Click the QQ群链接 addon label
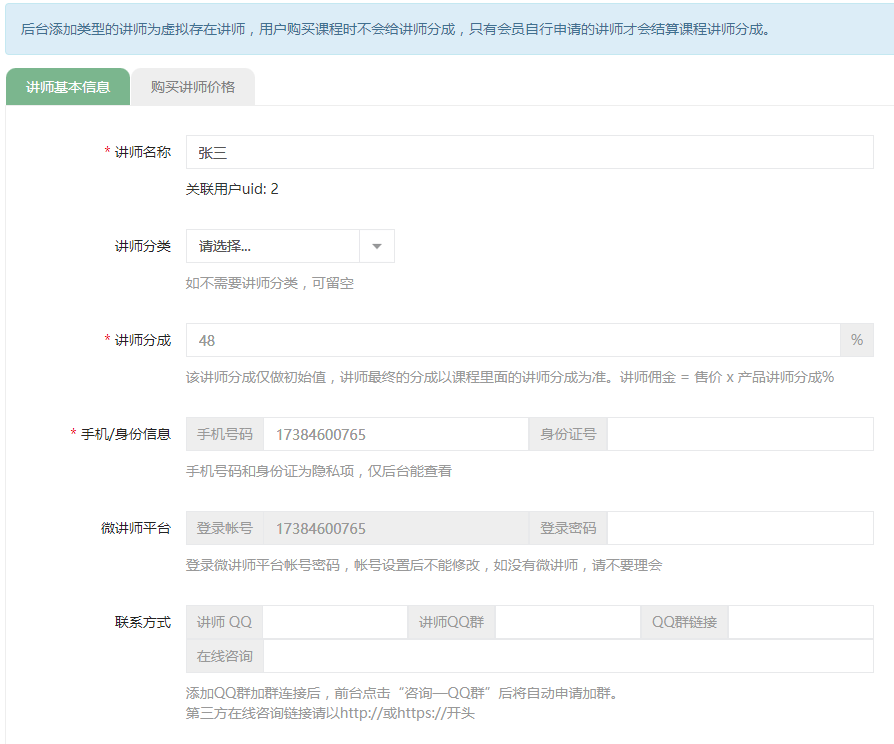This screenshot has height=744, width=894. (684, 622)
